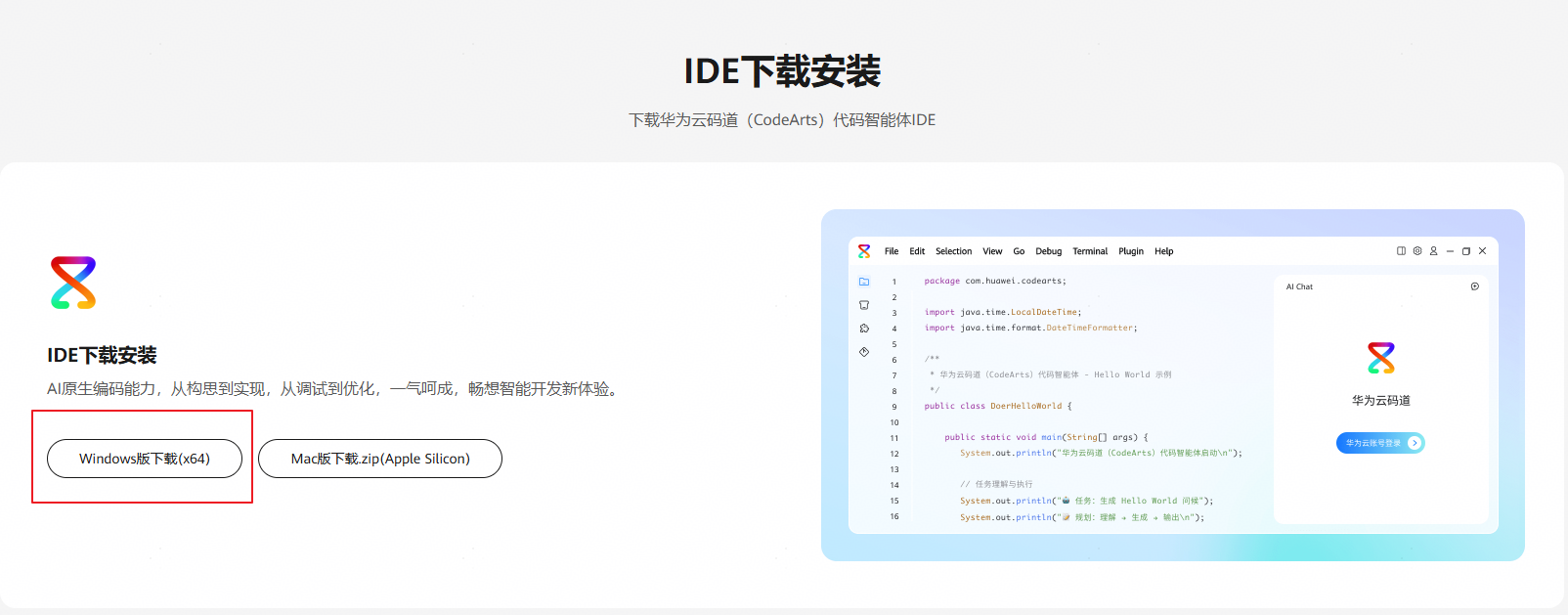This screenshot has width=1568, height=615.
Task: Click the Windows版下载(x64) download button
Action: pos(145,459)
